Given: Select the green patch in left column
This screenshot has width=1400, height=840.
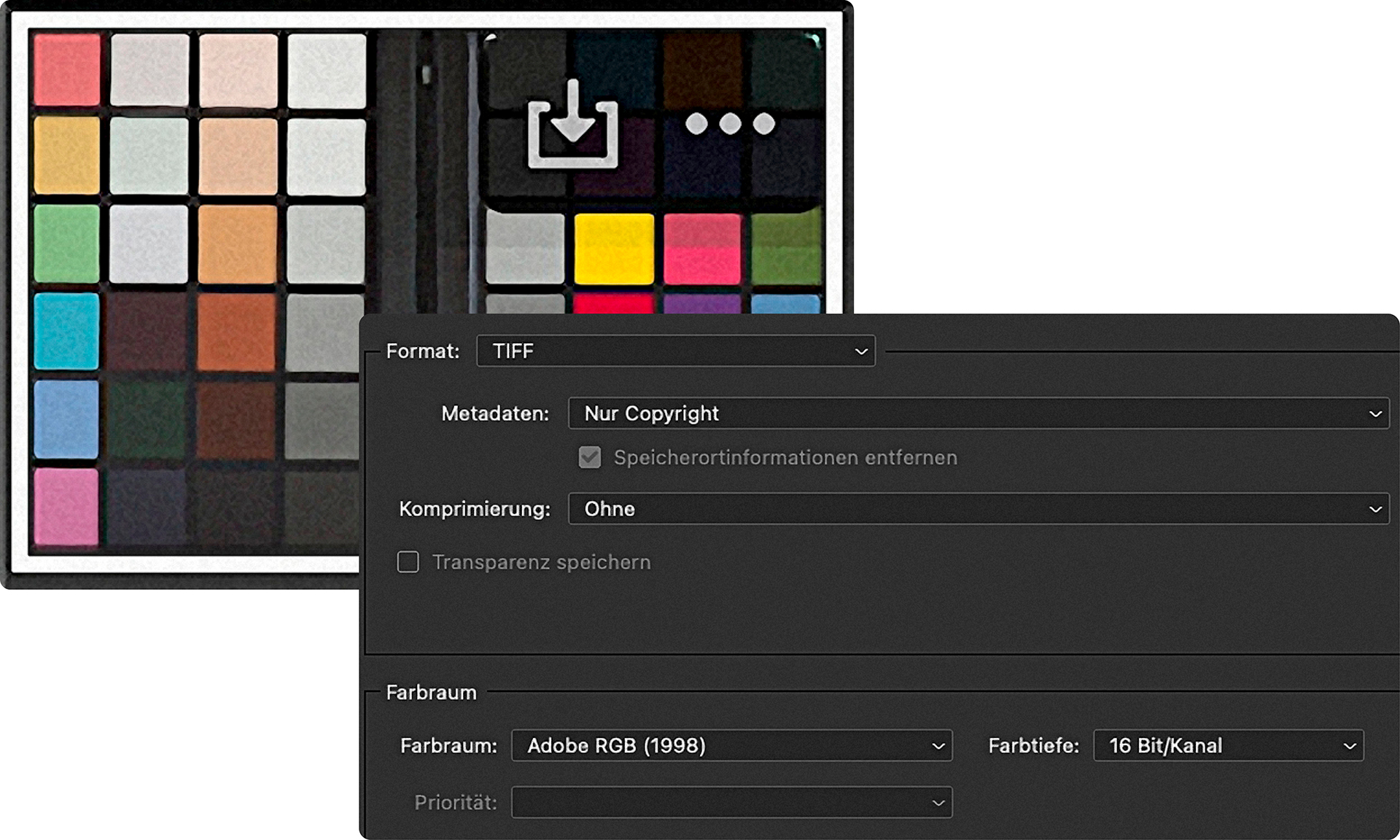Looking at the screenshot, I should pyautogui.click(x=66, y=244).
